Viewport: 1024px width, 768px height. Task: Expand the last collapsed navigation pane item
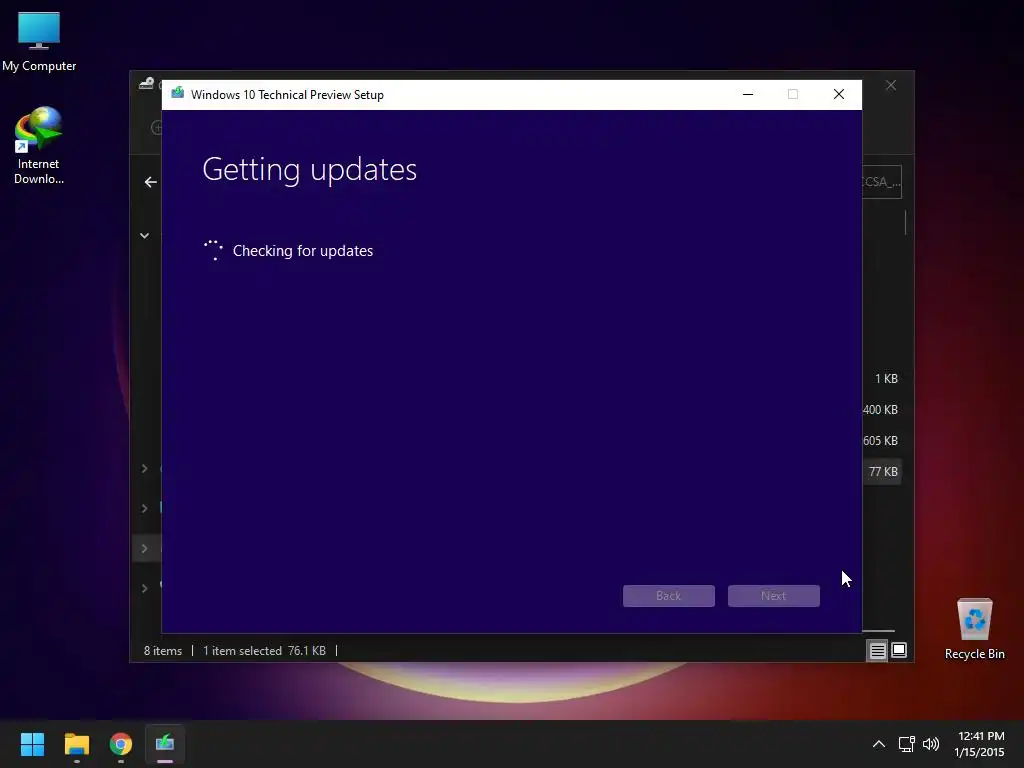pos(144,588)
